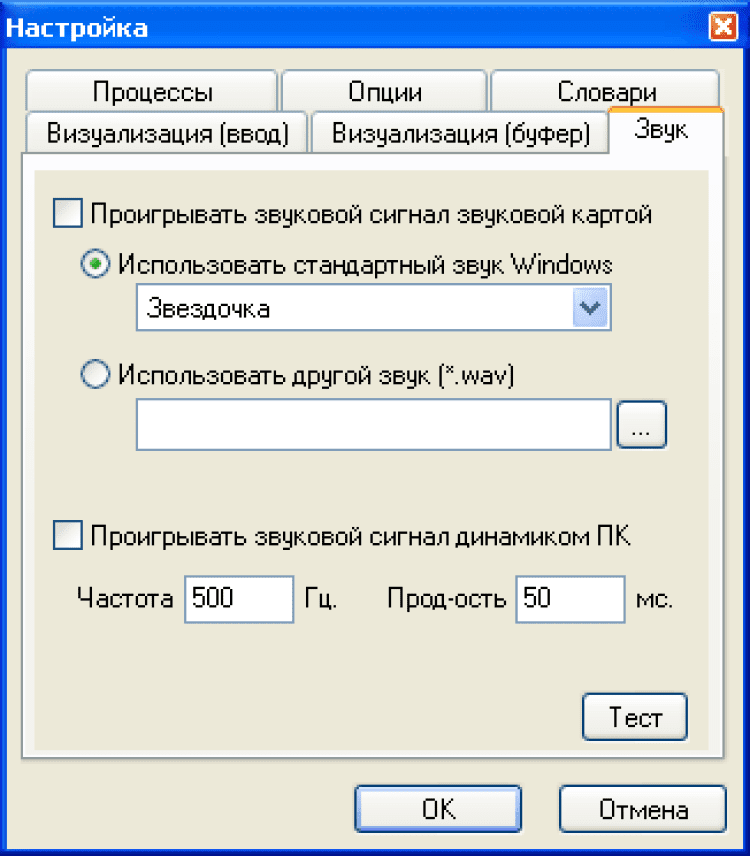Expand the Звездочка sound dropdown arrow

(591, 308)
